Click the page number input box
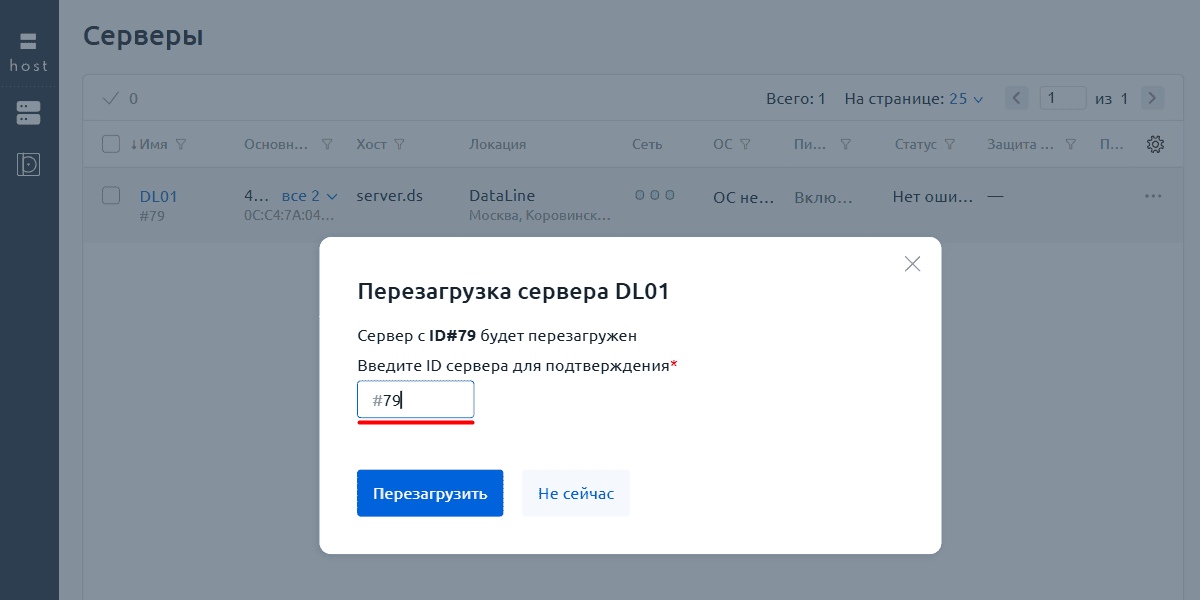 pyautogui.click(x=1063, y=98)
